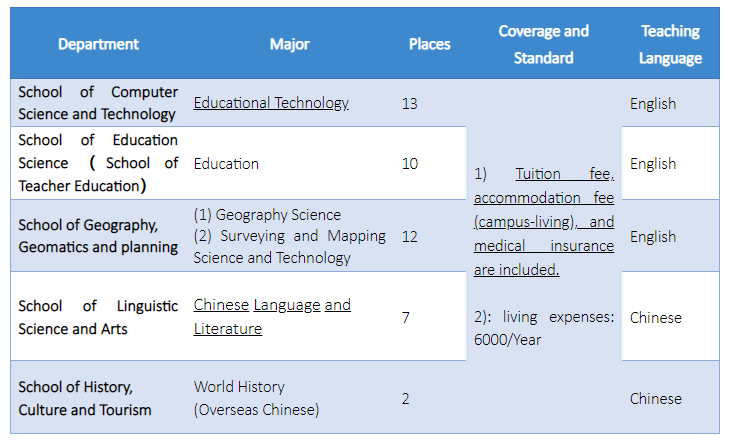Screen dimensions: 732x447
Task: Click the places value 13
Action: tap(409, 103)
